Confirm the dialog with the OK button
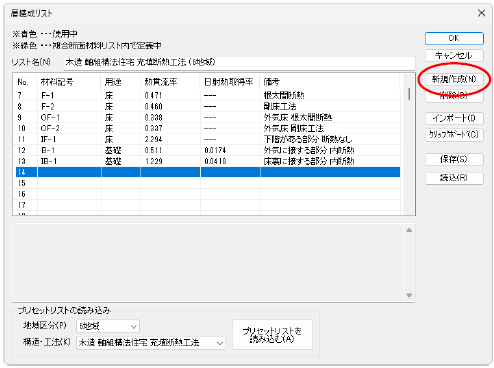The image size is (494, 368). (x=454, y=38)
